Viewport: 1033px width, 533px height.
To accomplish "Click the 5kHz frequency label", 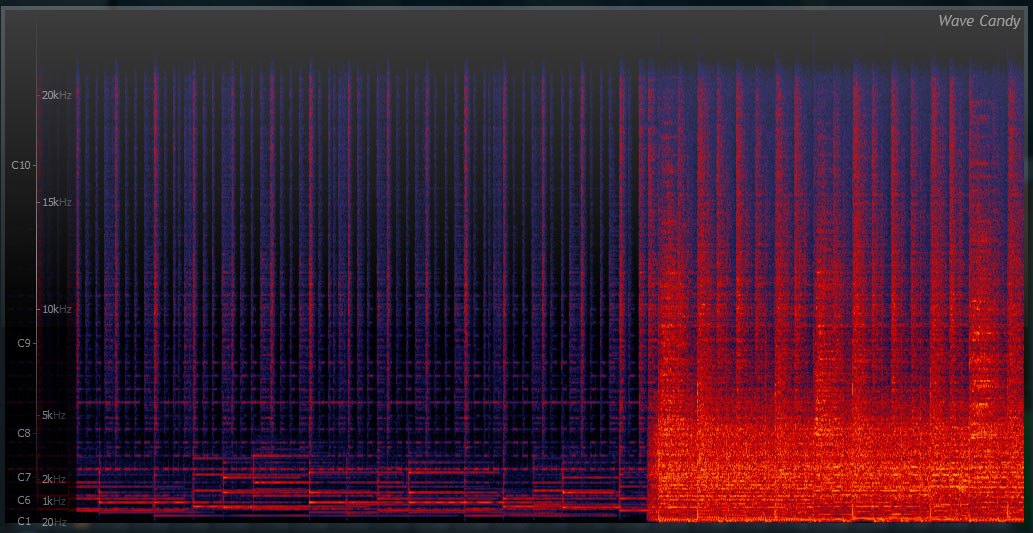I will 56,415.
